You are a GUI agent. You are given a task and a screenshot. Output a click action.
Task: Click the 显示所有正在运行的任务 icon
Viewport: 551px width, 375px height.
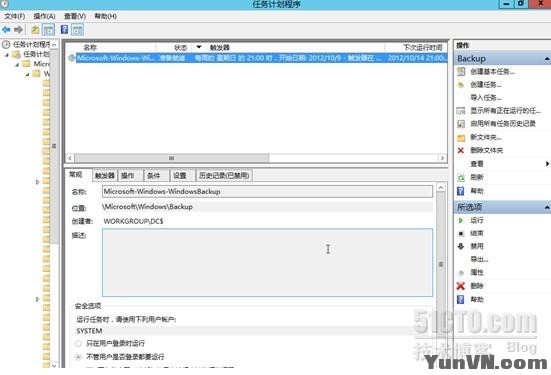461,111
